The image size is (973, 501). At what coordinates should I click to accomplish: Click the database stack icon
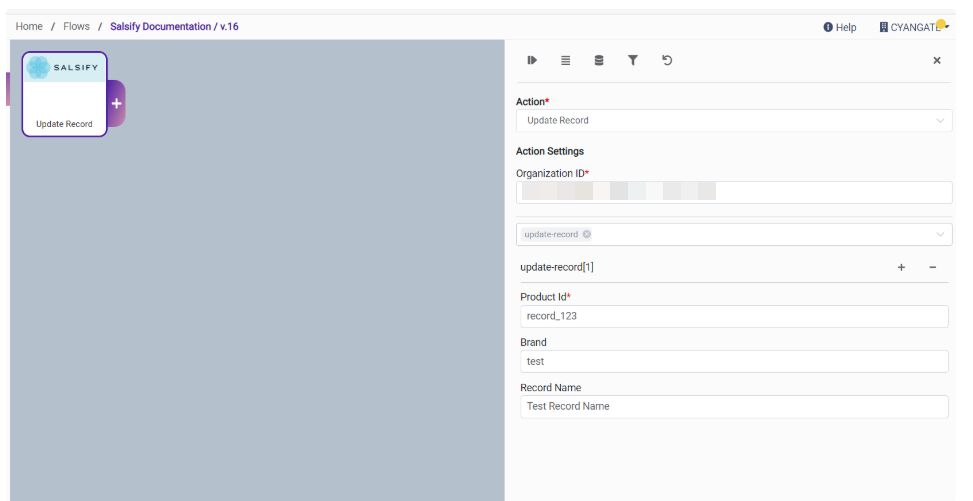click(599, 61)
